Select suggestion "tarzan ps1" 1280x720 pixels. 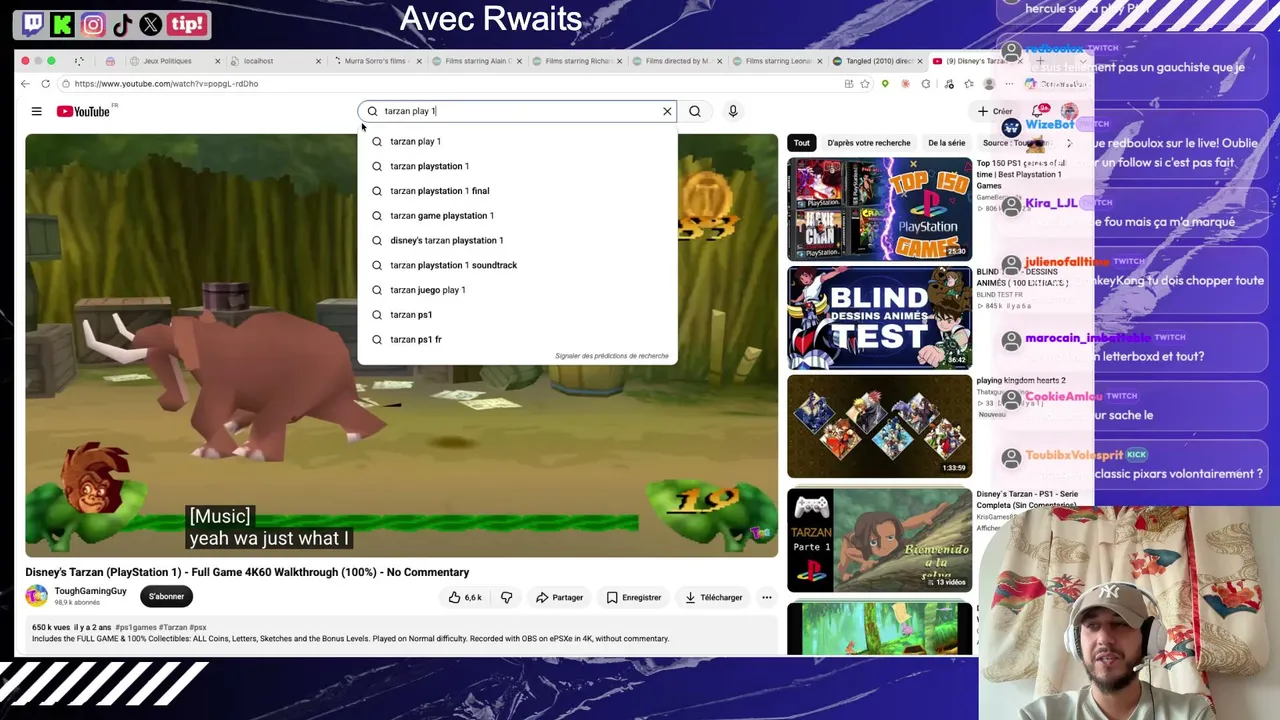[x=518, y=315]
